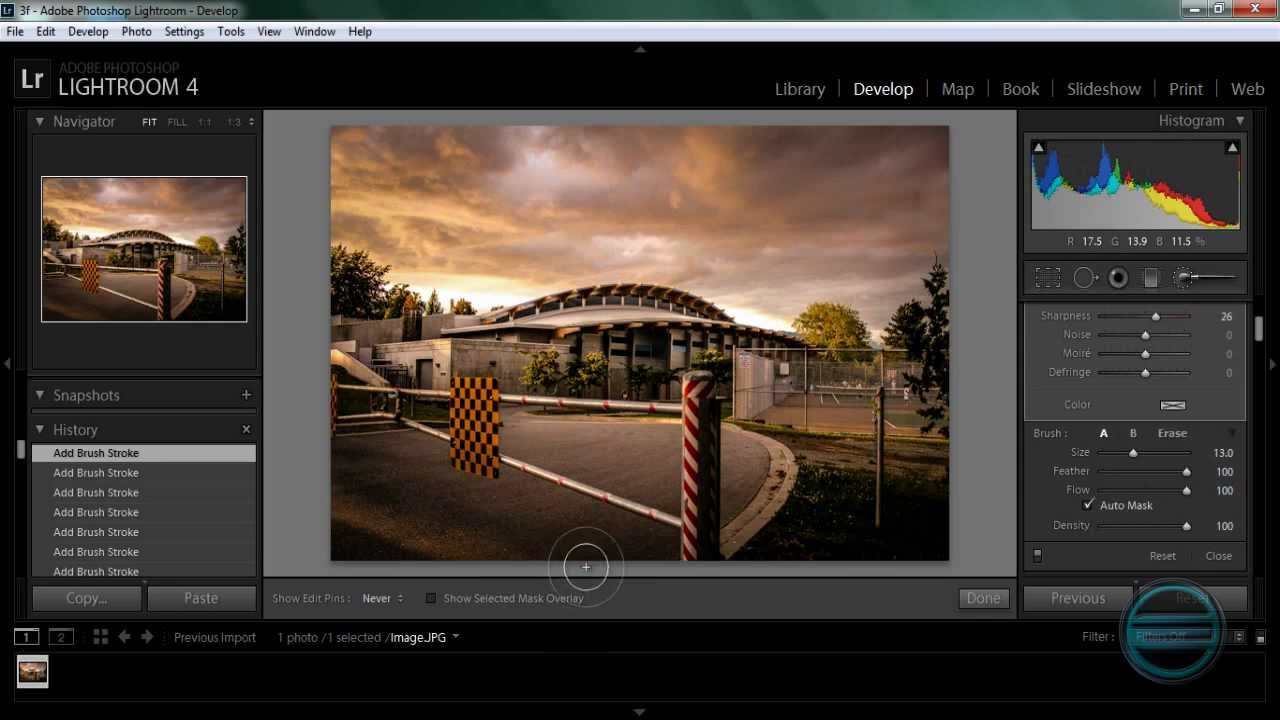Screen dimensions: 1280x720
Task: Toggle the filmstrip filter switch icon
Action: pyautogui.click(x=1261, y=637)
